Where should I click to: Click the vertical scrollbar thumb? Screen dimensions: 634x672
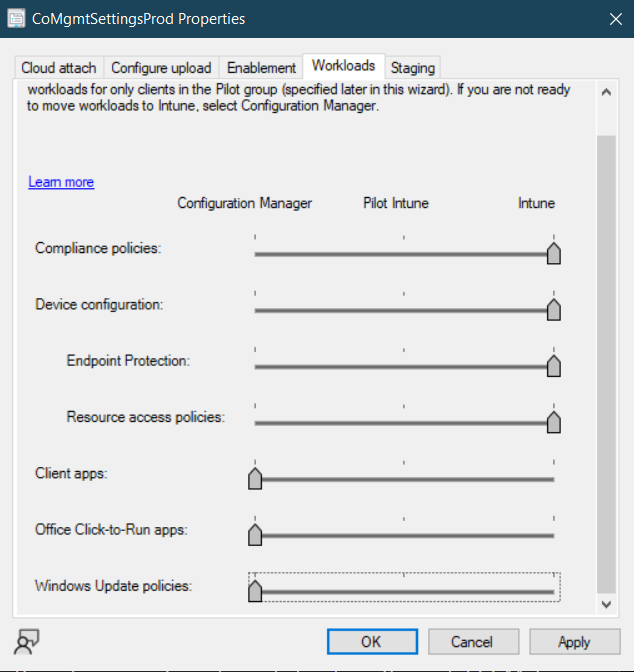[x=606, y=364]
